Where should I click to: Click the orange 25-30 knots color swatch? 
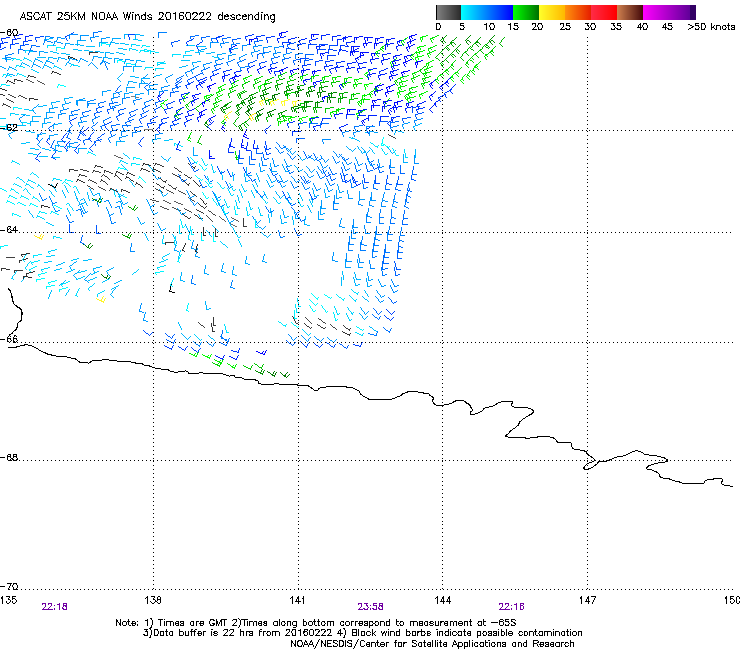coord(578,12)
